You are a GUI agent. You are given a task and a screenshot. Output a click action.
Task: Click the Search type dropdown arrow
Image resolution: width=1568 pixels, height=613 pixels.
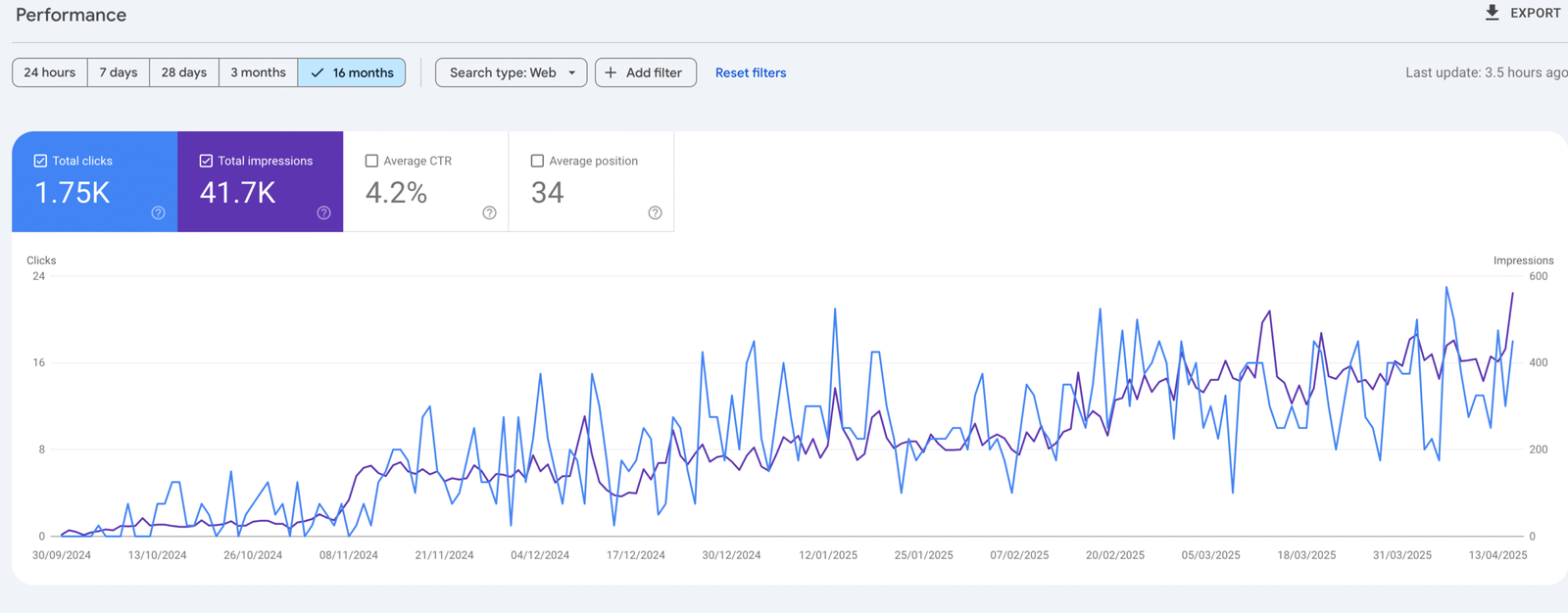pos(572,72)
